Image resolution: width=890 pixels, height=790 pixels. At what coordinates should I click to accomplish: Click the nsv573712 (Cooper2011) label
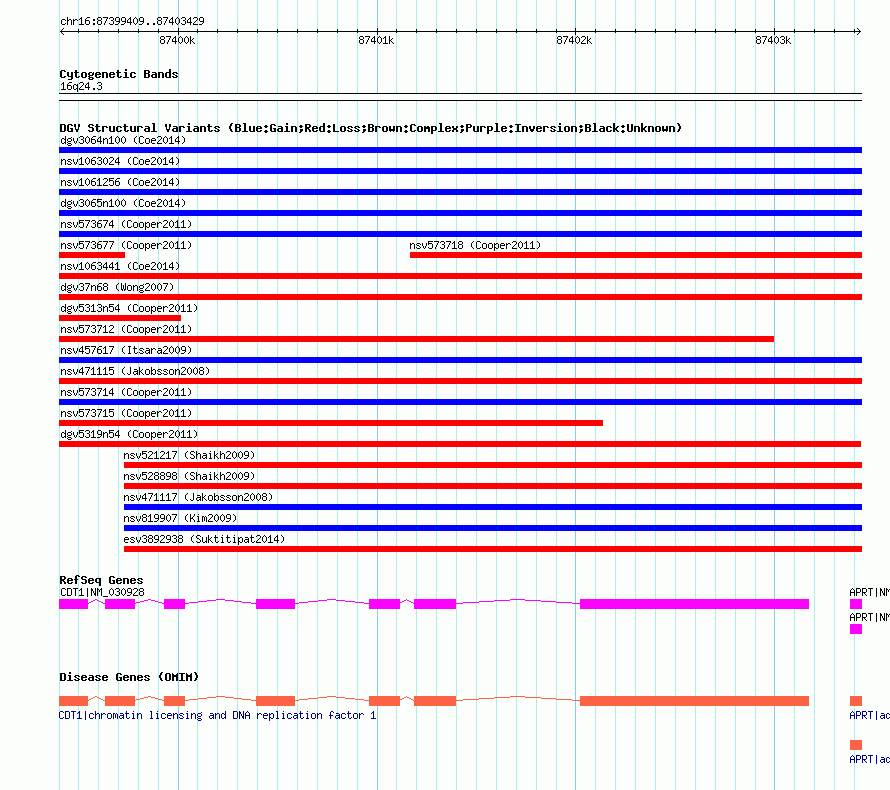click(126, 329)
